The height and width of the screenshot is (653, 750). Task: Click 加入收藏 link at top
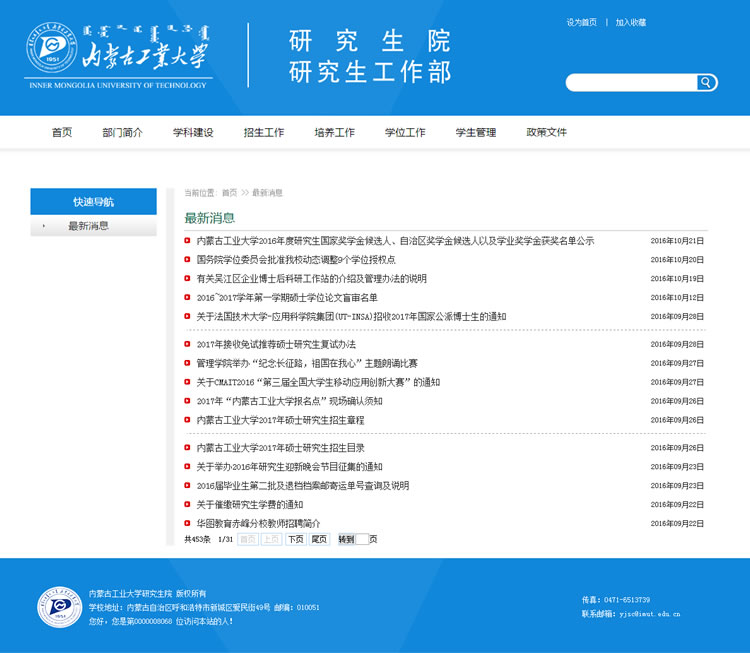point(631,22)
